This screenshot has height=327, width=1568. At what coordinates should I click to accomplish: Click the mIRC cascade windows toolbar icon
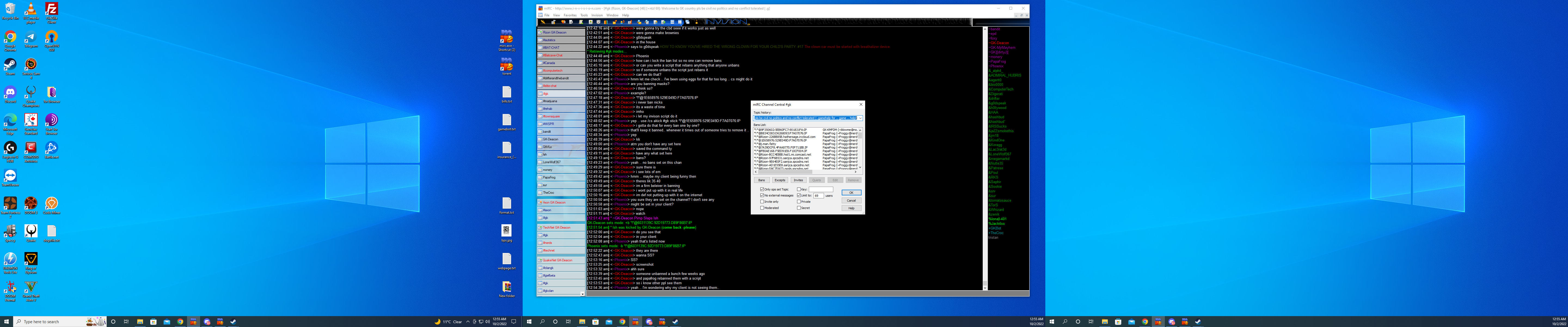click(688, 22)
